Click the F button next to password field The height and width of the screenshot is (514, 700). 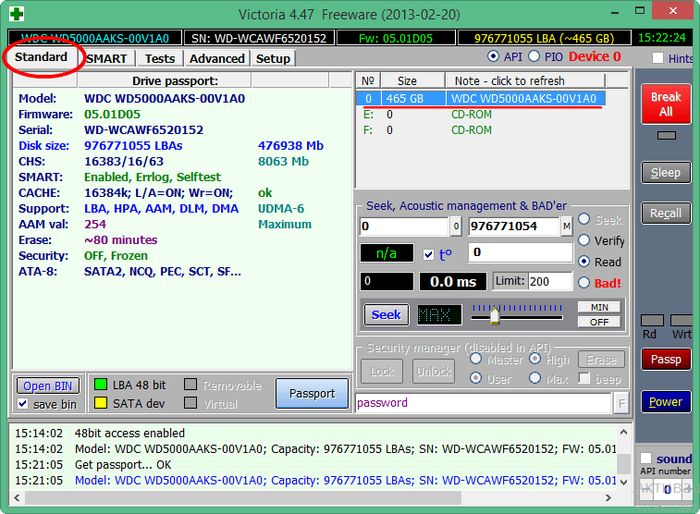(621, 403)
